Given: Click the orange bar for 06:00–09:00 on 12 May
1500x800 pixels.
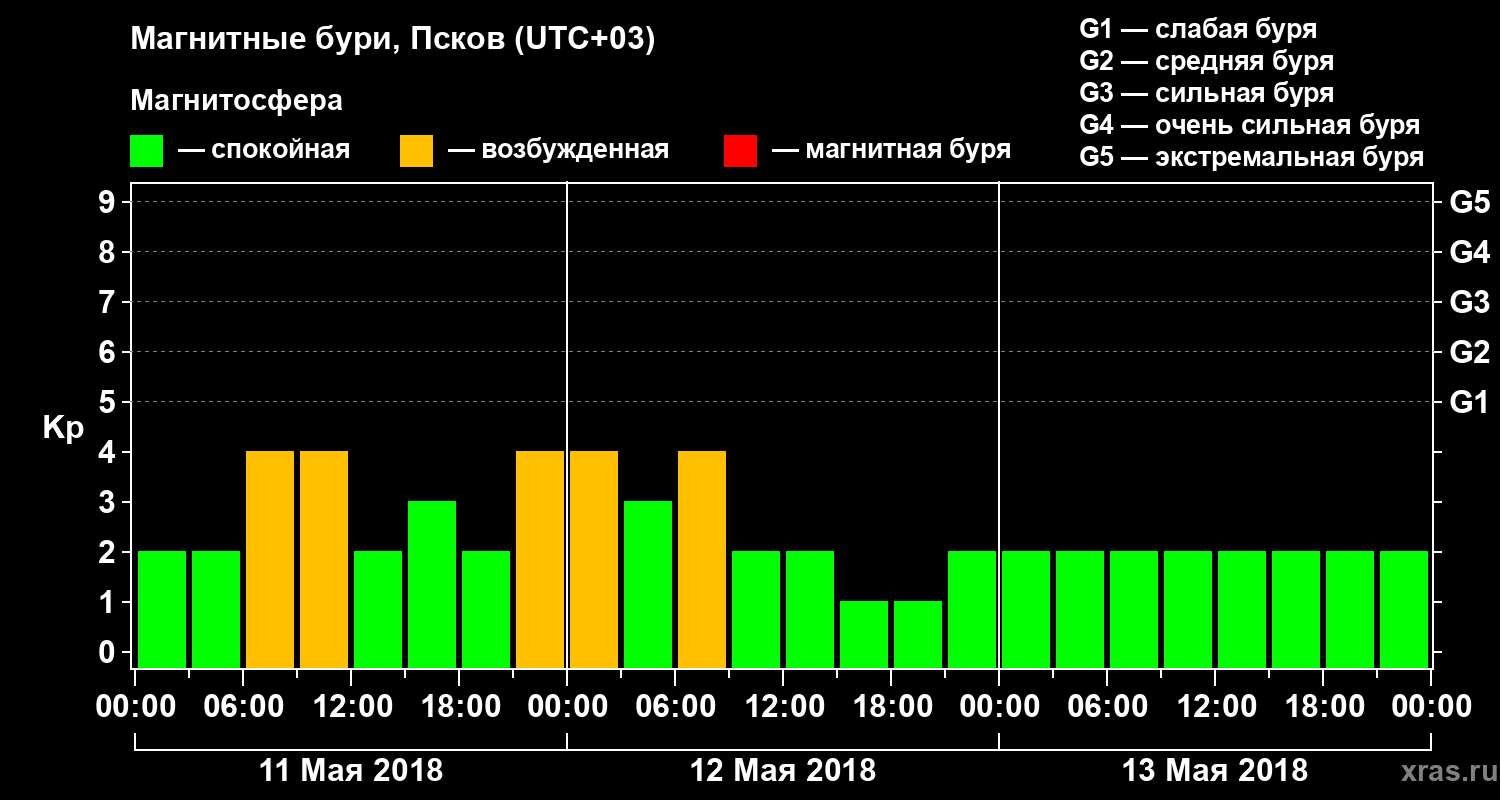Looking at the screenshot, I should coord(702,559).
